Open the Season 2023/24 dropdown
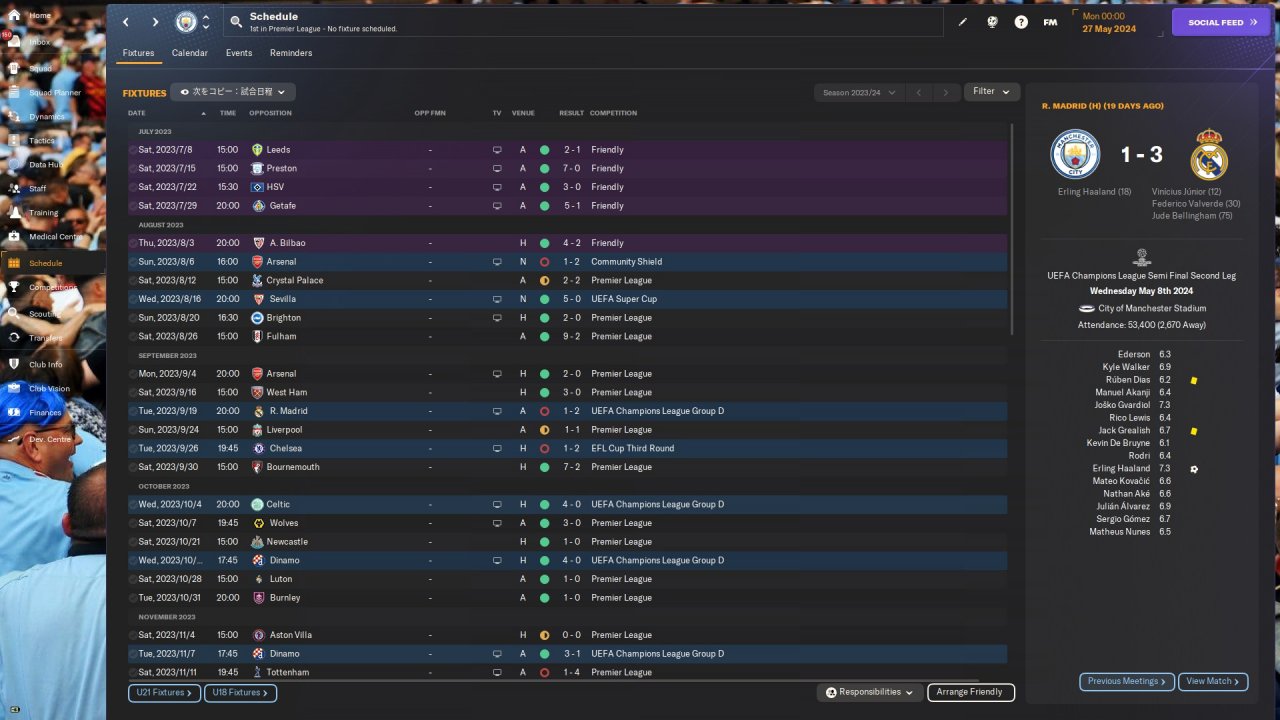Viewport: 1280px width, 720px height. pyautogui.click(x=858, y=92)
